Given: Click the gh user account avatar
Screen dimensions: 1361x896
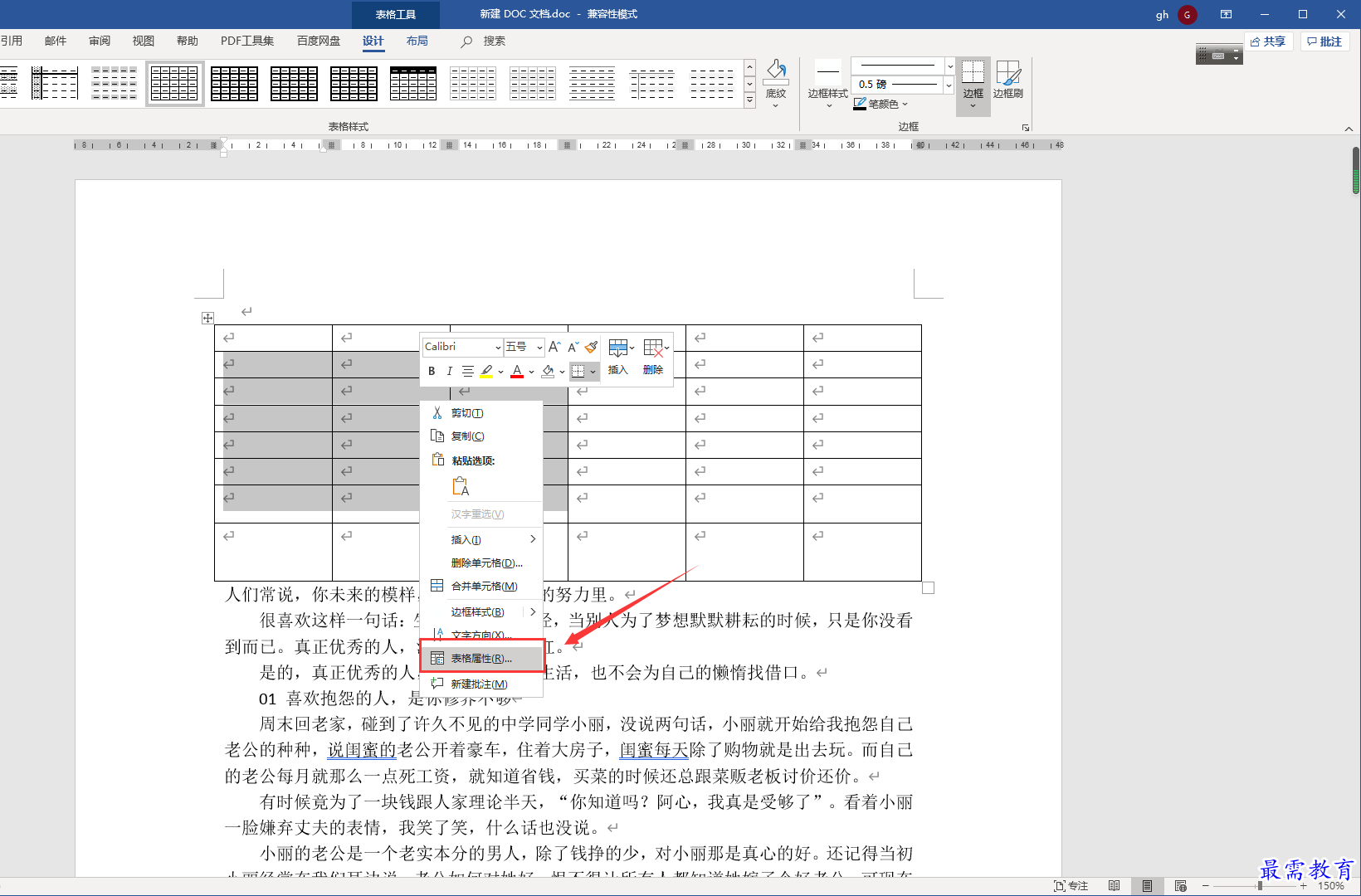Looking at the screenshot, I should (1187, 14).
